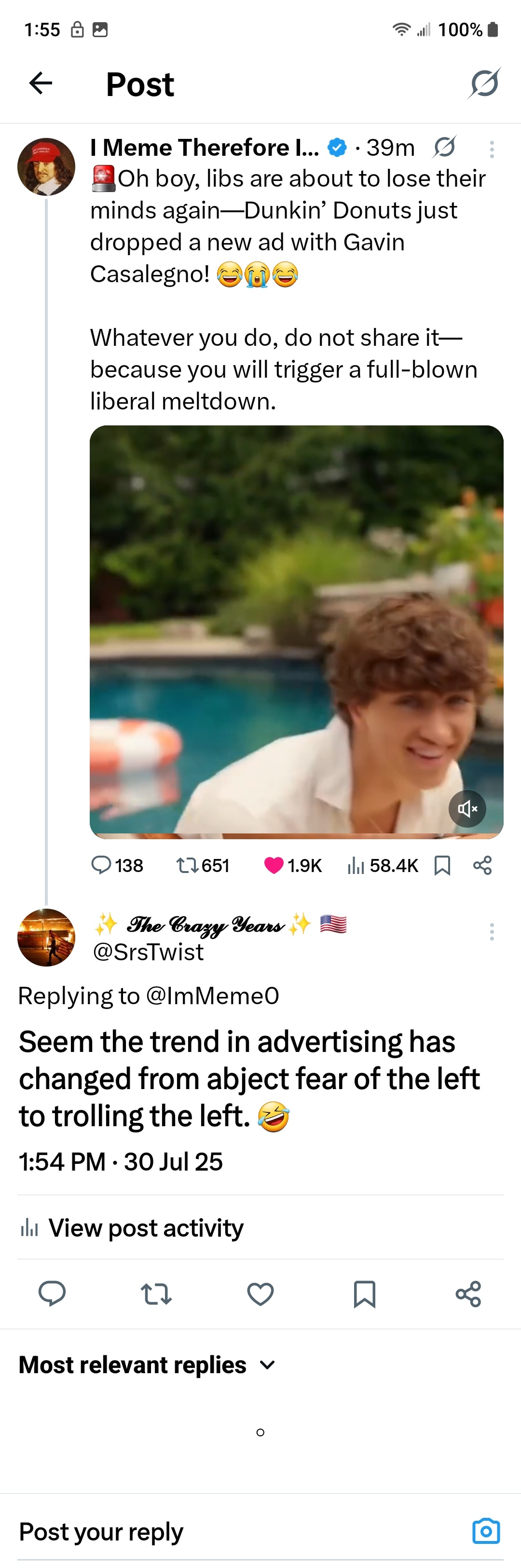Open the @ImMeme0 profile link
The width and height of the screenshot is (521, 1568).
pyautogui.click(x=212, y=996)
